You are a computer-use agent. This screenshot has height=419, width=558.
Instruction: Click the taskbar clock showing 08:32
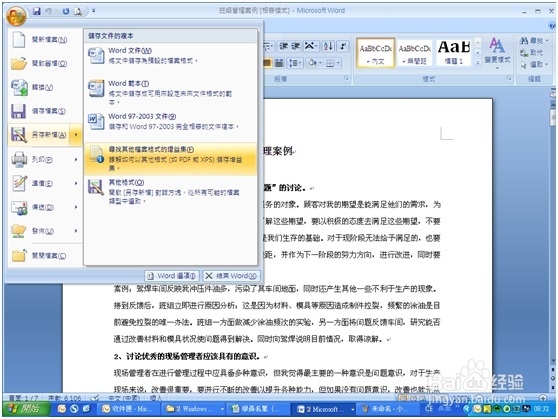click(541, 409)
